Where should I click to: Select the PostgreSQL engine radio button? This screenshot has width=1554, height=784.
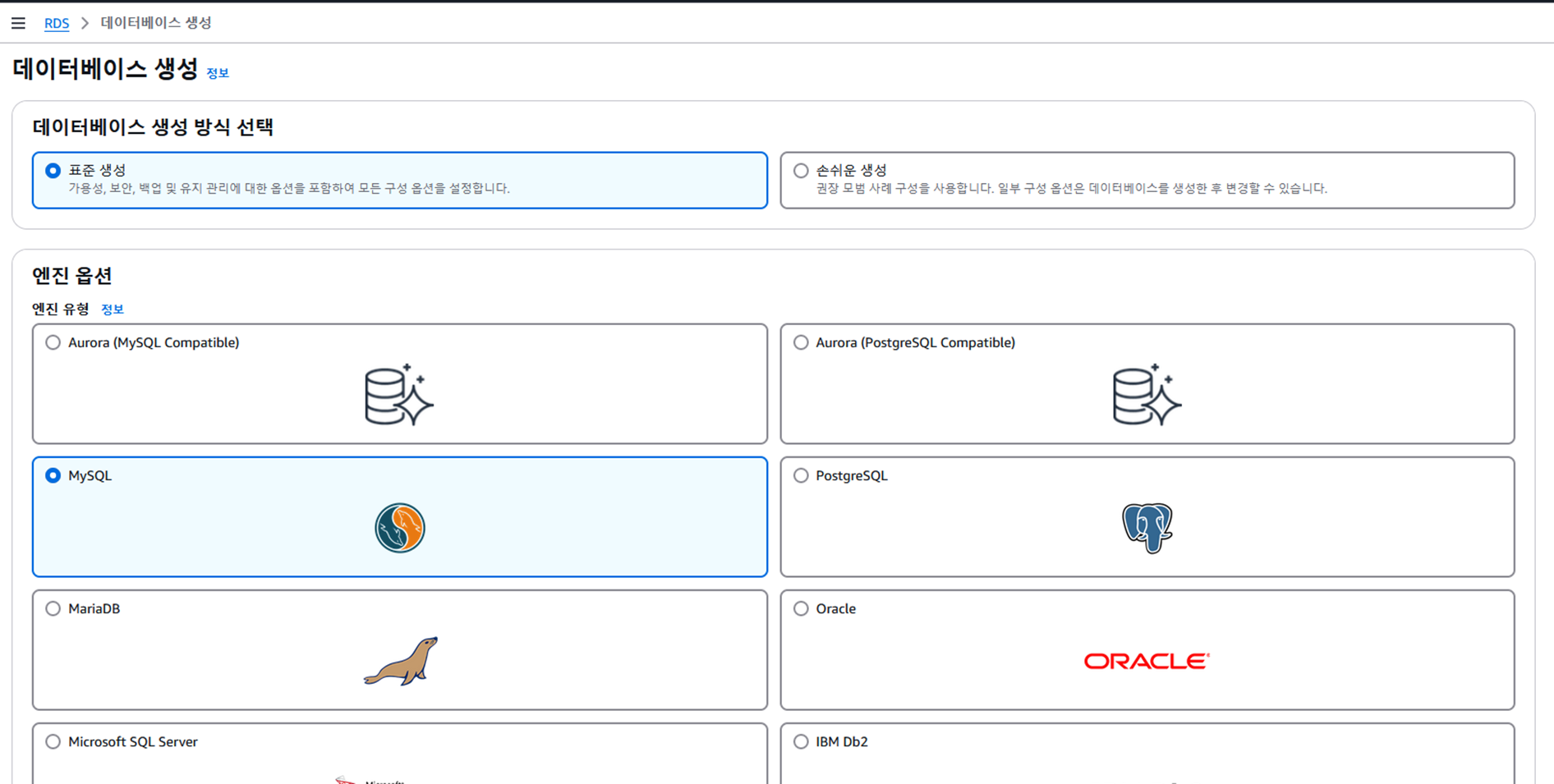[801, 475]
